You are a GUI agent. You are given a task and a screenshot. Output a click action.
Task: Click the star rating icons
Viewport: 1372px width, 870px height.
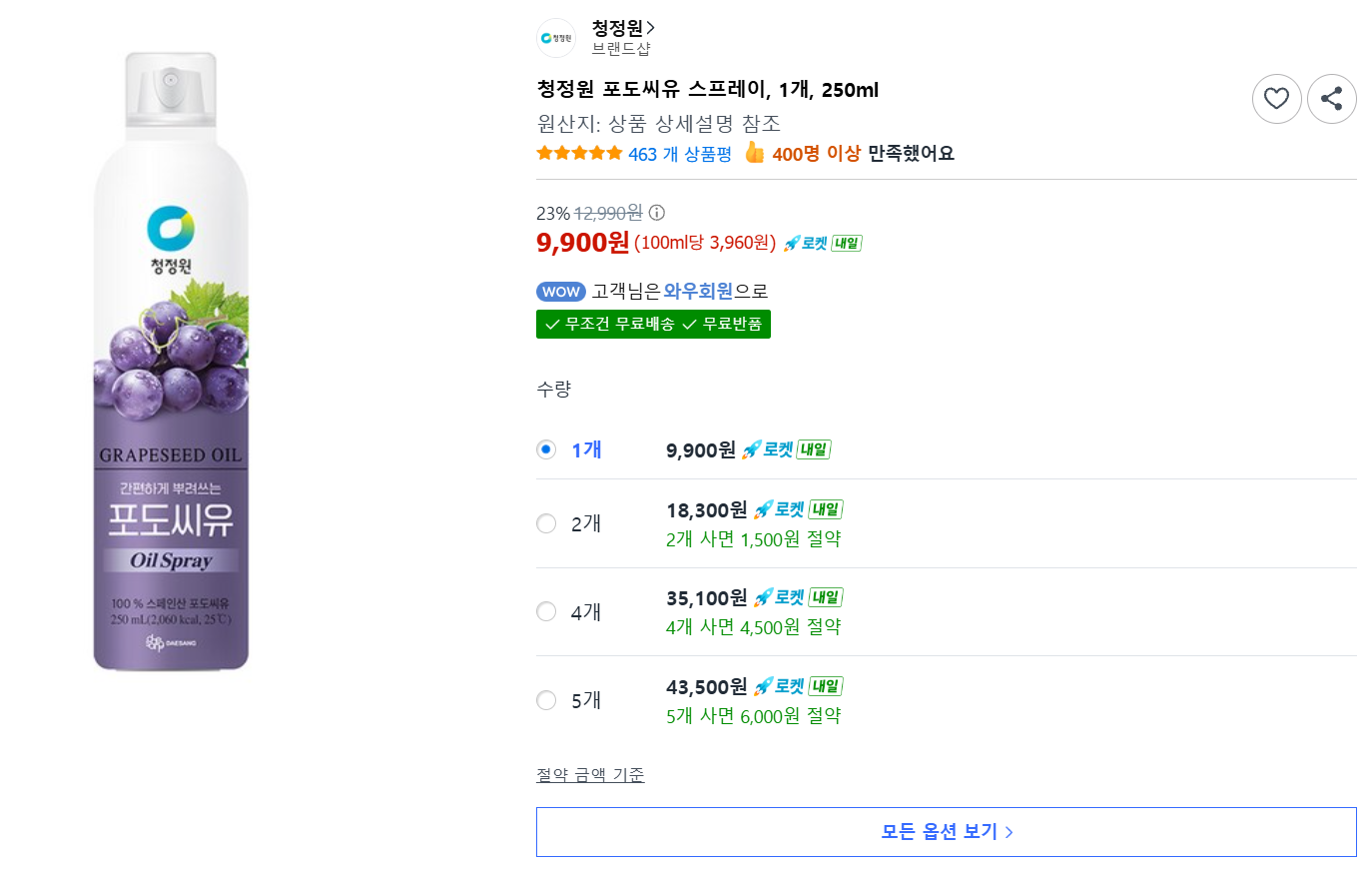(x=579, y=153)
